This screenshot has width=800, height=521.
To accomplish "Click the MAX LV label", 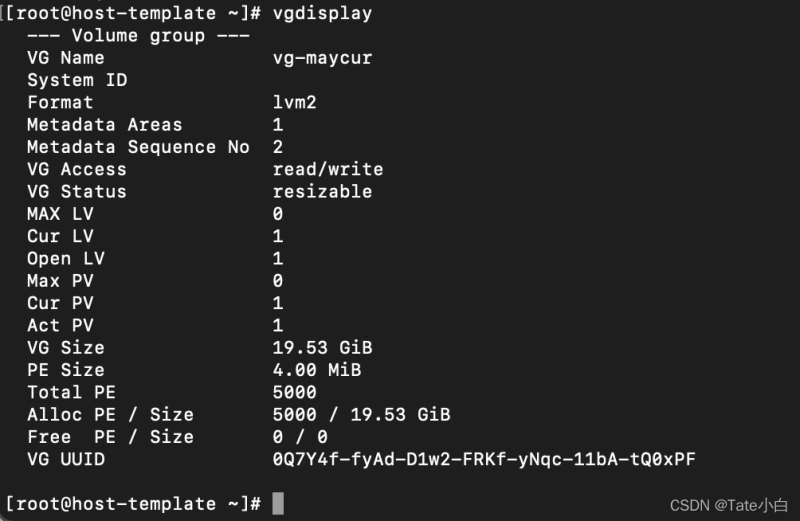I will click(60, 214).
